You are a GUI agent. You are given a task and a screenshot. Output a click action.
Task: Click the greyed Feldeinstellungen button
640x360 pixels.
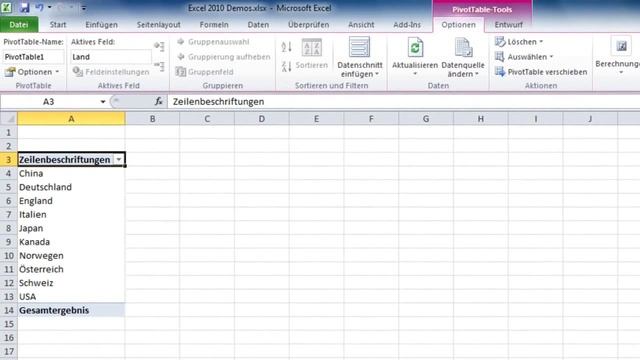point(111,72)
